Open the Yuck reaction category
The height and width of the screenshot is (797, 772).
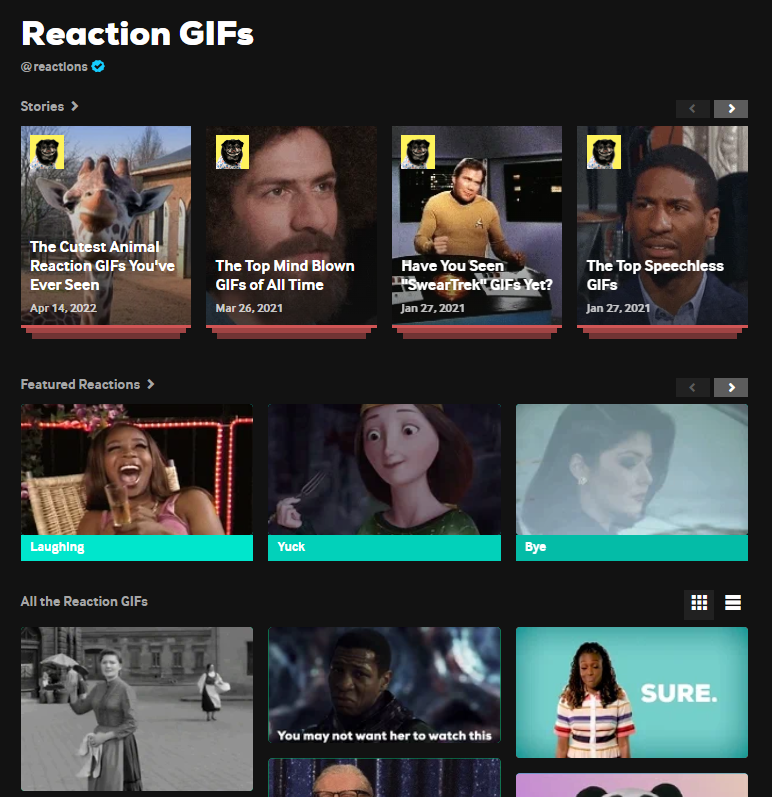coord(384,482)
